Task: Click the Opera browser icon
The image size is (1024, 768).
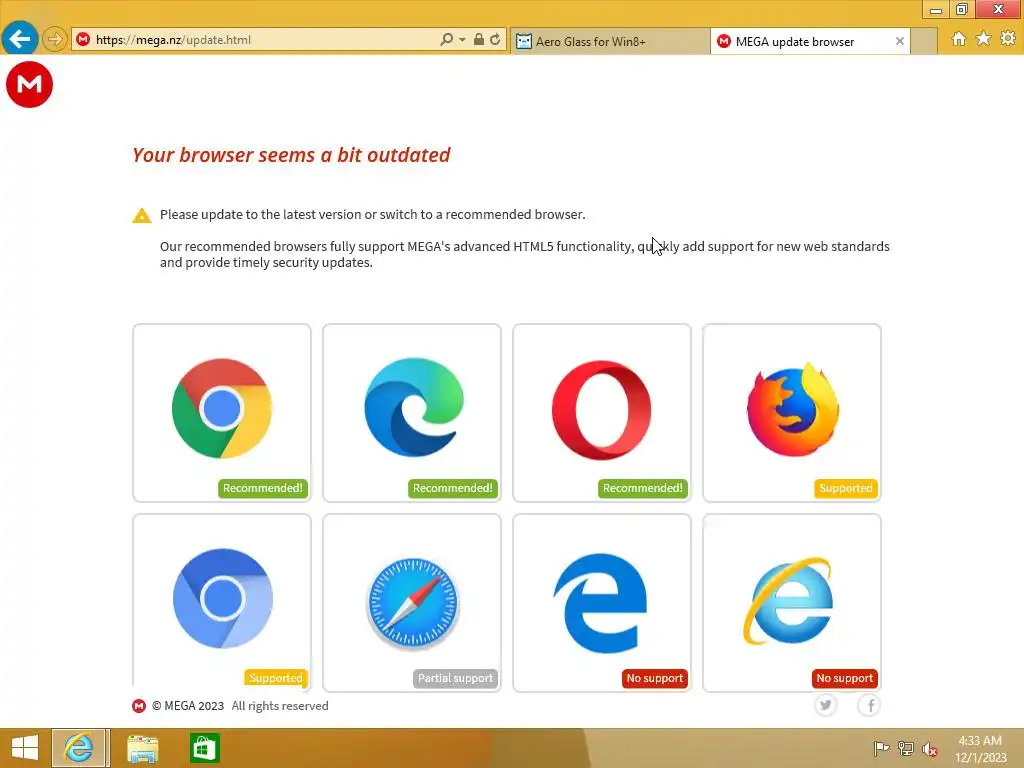Action: (x=601, y=410)
